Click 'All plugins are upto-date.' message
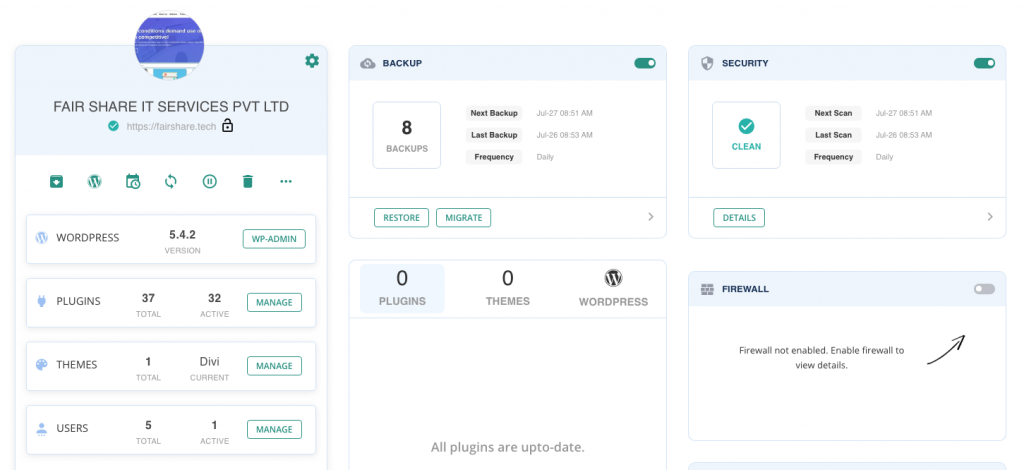1024x470 pixels. [507, 447]
